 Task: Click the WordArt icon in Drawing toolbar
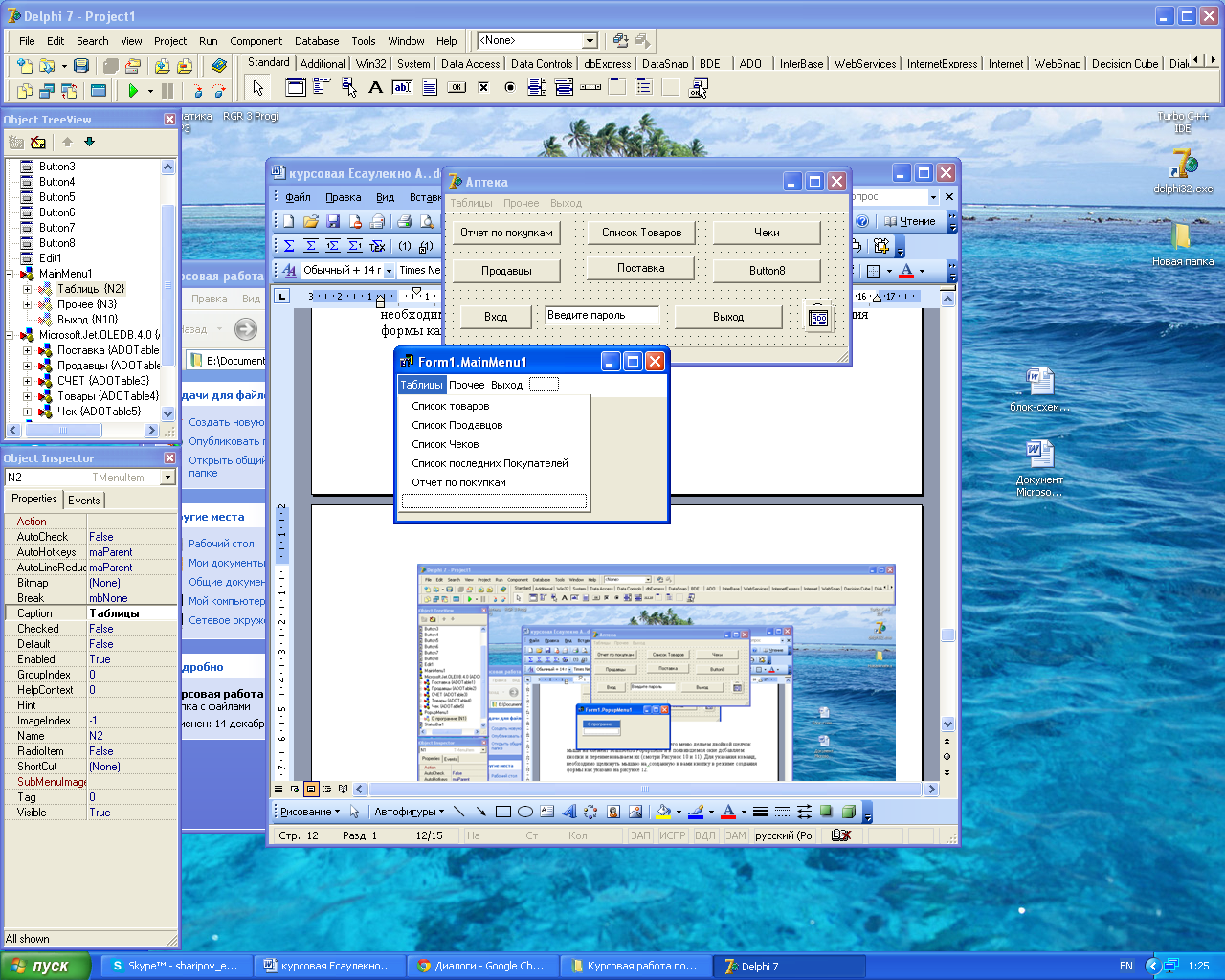(568, 812)
